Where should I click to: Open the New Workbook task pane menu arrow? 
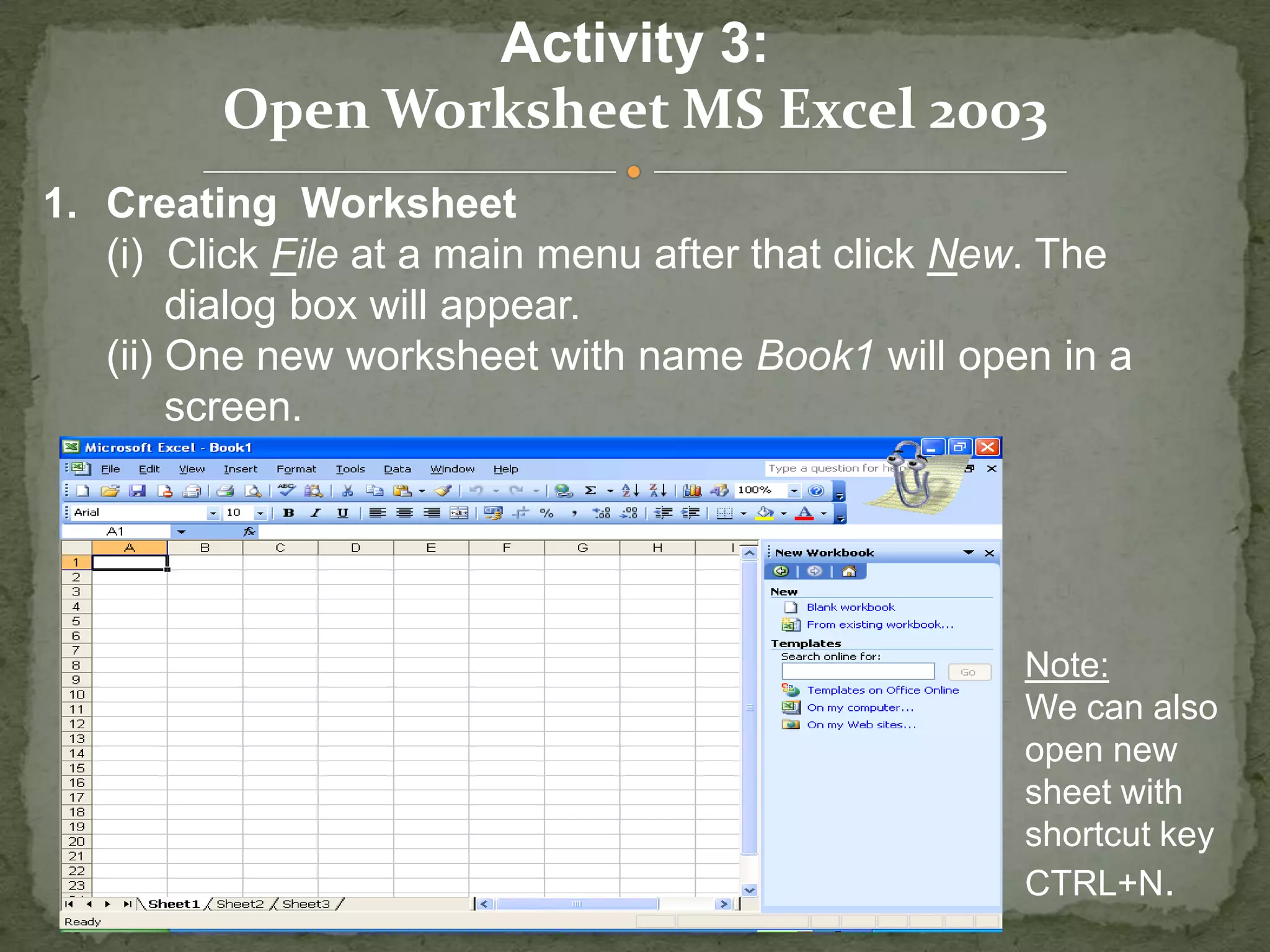click(x=969, y=553)
